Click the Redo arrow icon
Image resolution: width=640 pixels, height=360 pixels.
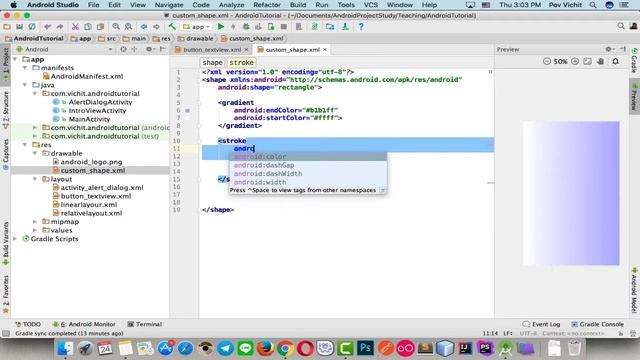[60, 27]
